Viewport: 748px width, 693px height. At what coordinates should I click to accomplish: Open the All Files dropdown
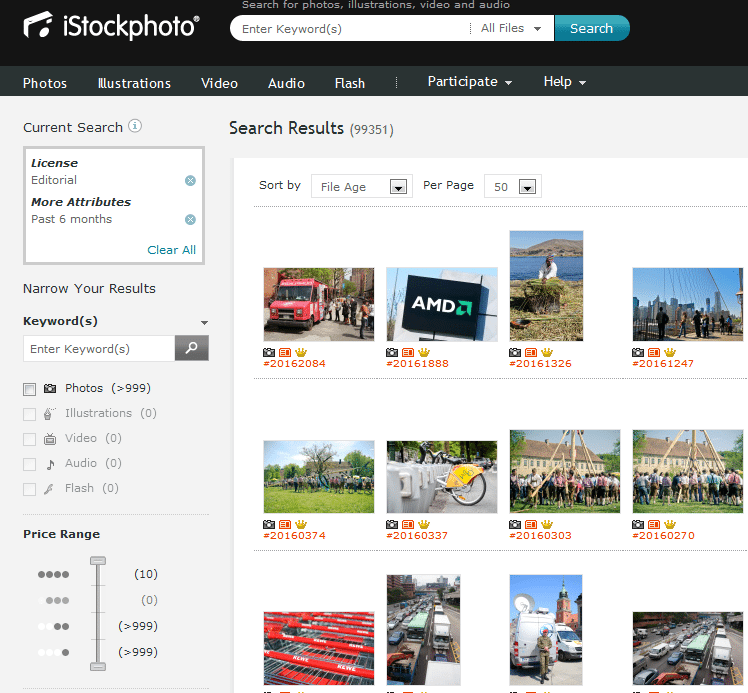511,29
